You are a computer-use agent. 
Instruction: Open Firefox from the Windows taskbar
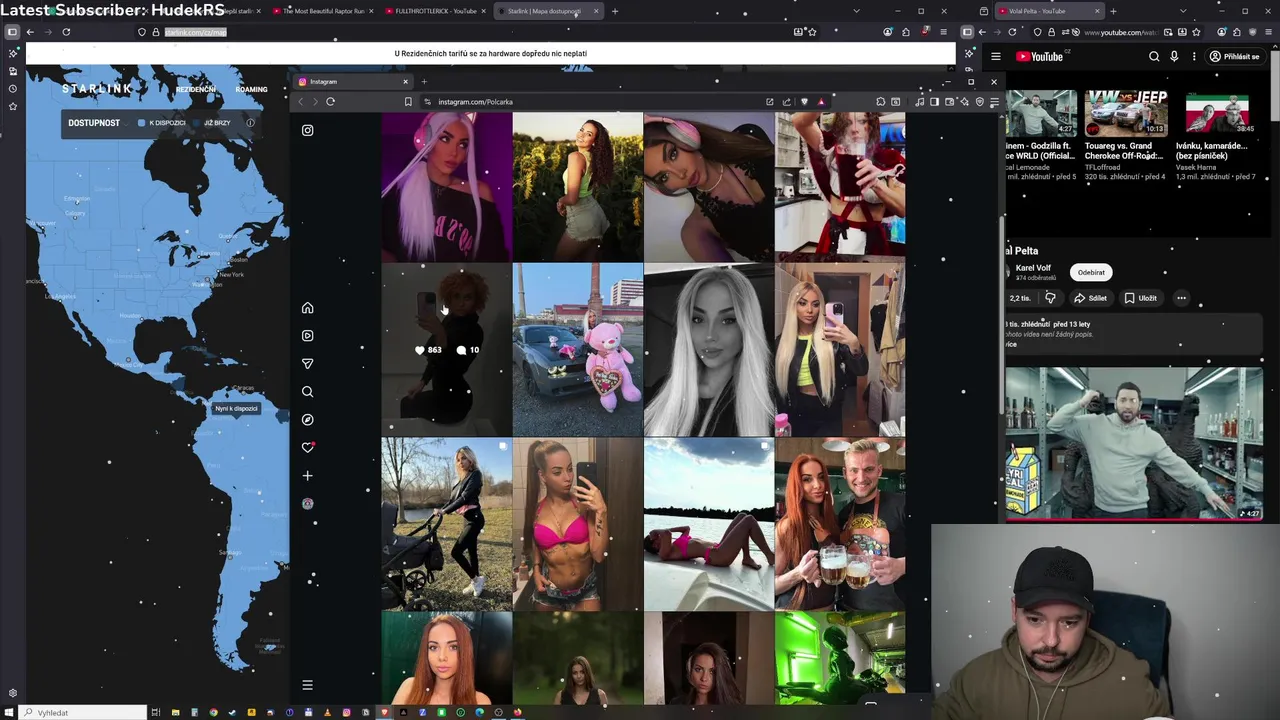point(517,712)
